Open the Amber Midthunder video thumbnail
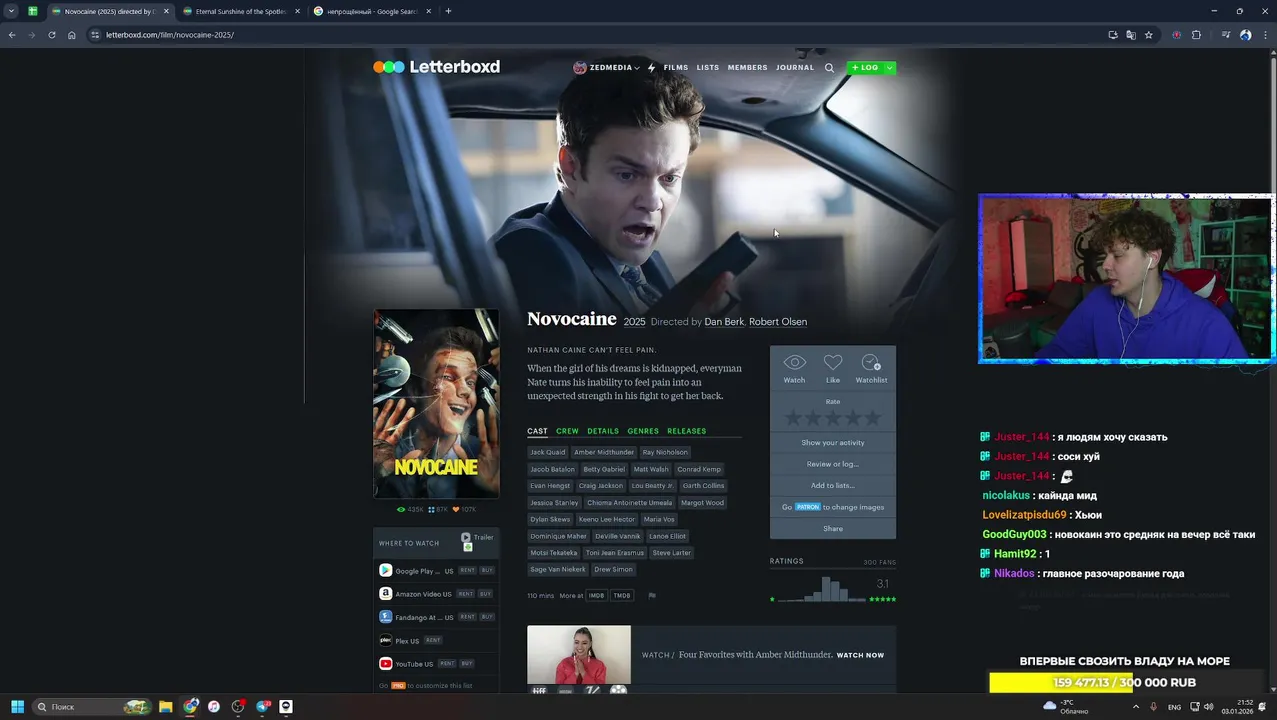 (x=579, y=655)
